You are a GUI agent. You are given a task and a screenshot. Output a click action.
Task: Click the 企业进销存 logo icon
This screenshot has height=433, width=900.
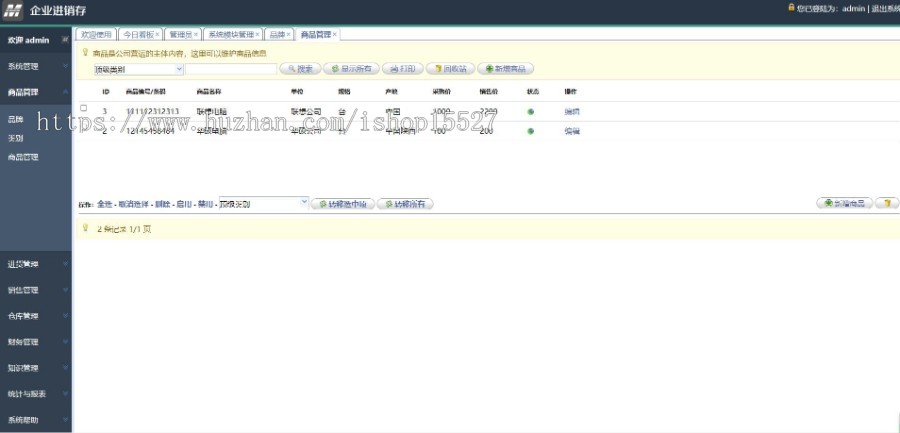tap(14, 10)
